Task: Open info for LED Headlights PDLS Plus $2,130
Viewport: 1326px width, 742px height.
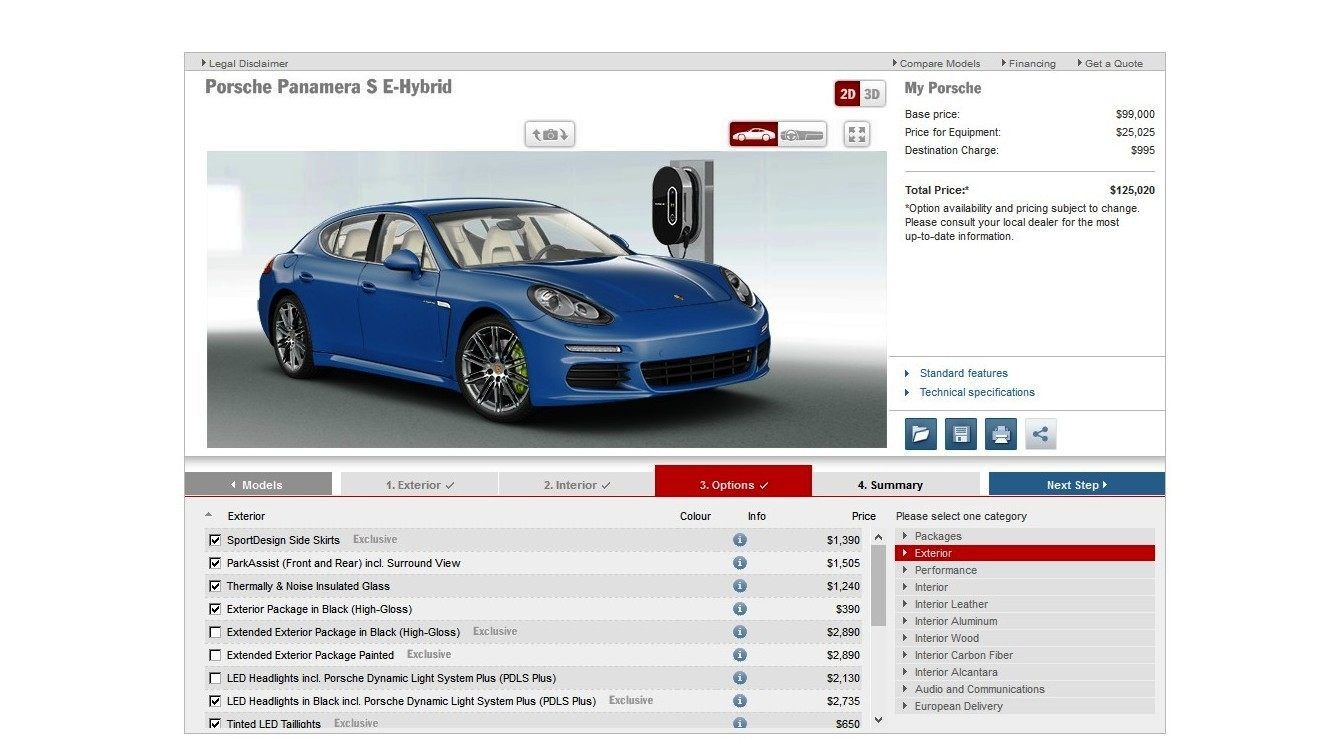Action: (x=740, y=678)
